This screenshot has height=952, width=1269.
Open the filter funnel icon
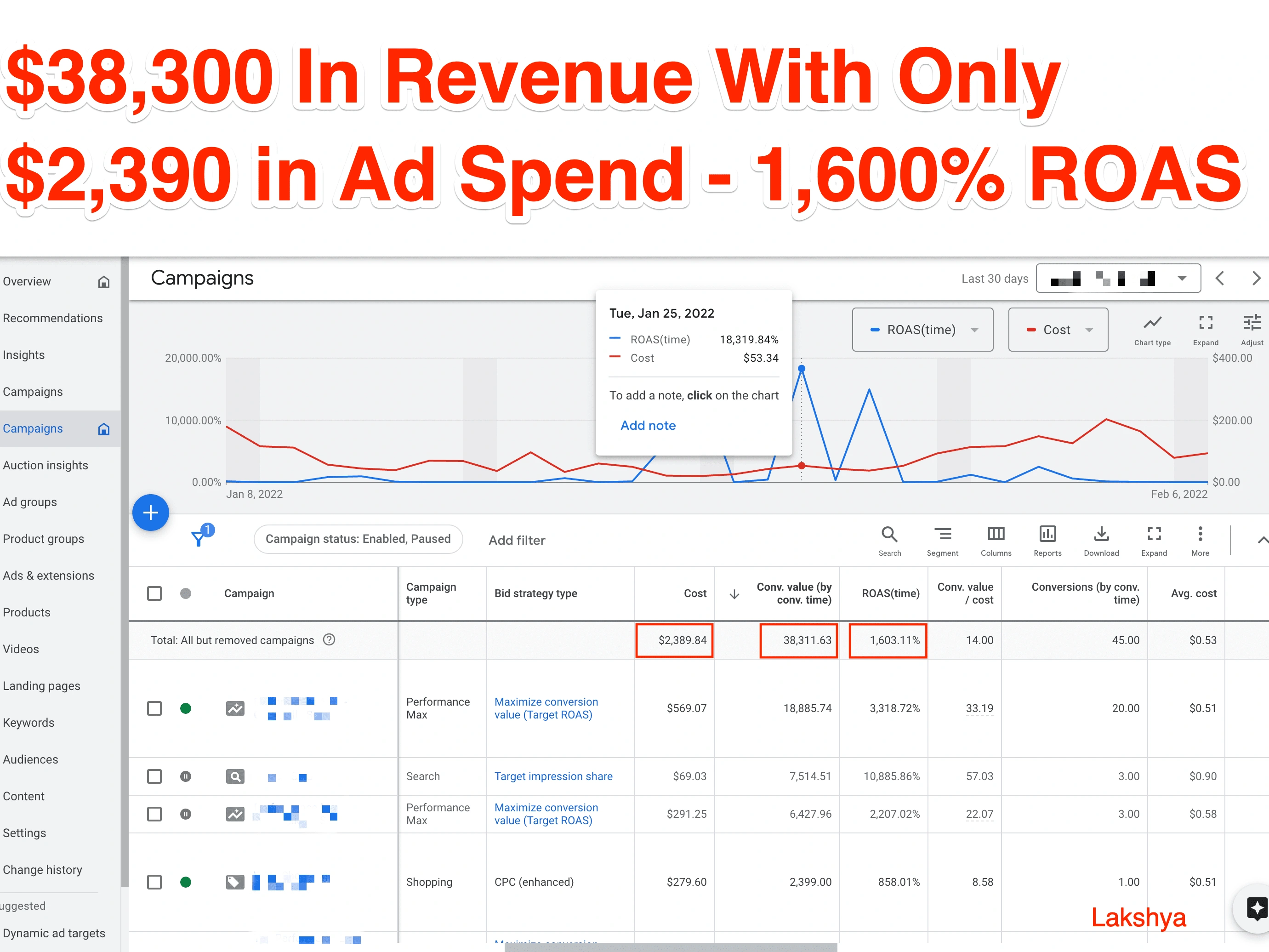(199, 538)
